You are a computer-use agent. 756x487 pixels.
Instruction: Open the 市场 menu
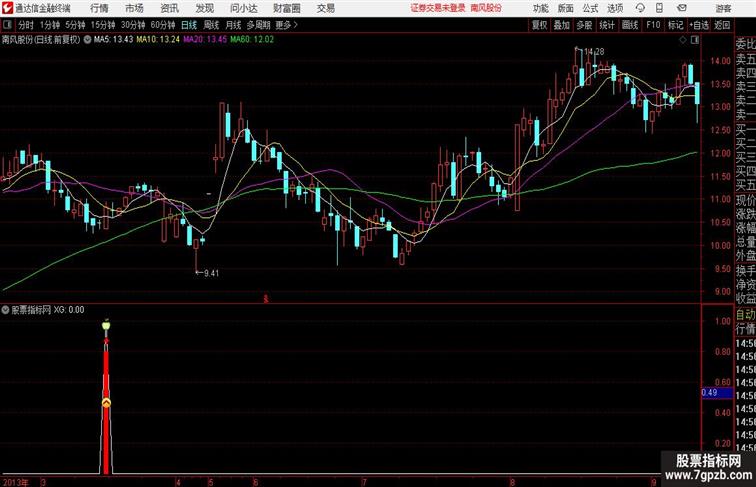coord(135,8)
